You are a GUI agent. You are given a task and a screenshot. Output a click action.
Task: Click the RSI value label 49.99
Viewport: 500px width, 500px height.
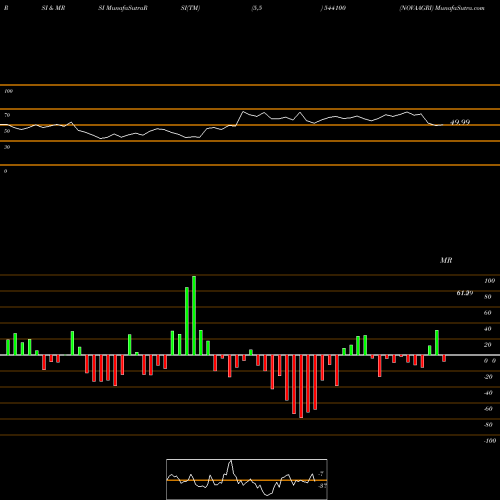point(460,122)
